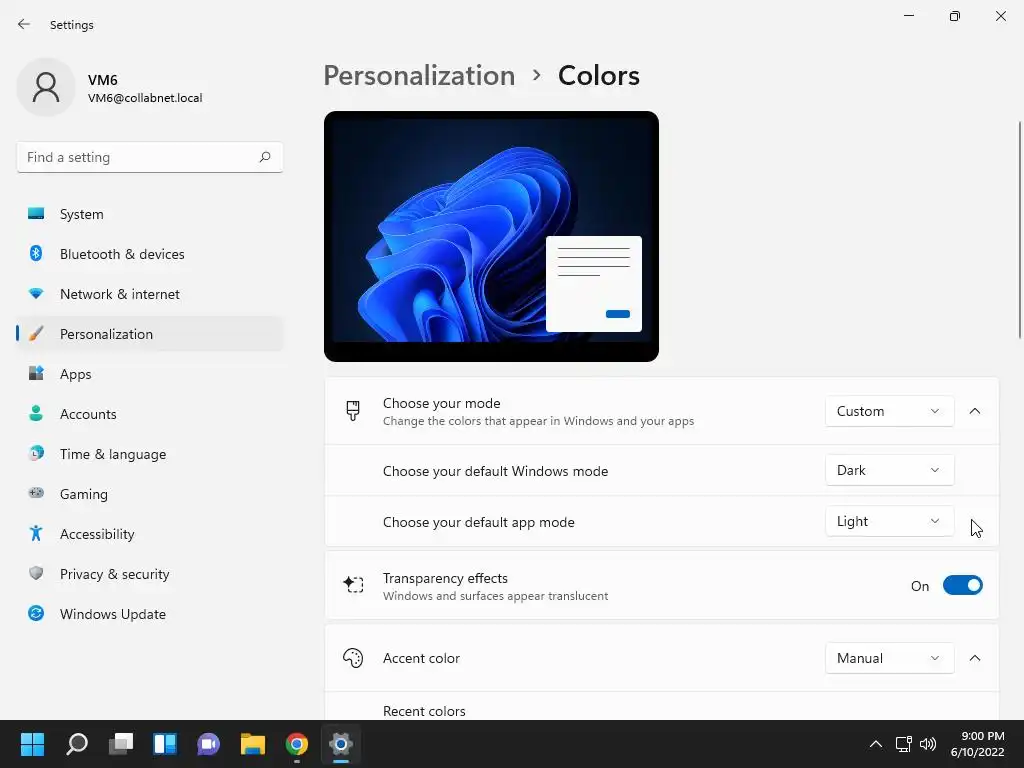1024x768 pixels.
Task: Click the Accent color palette icon
Action: pos(353,658)
